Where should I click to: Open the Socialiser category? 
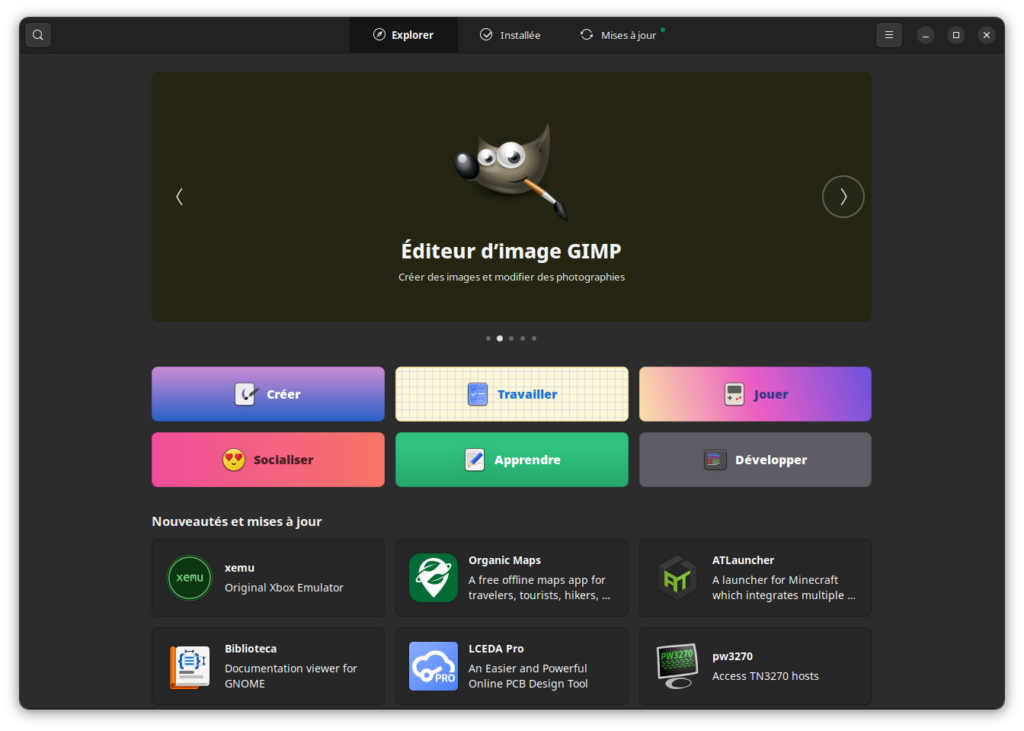pos(268,460)
